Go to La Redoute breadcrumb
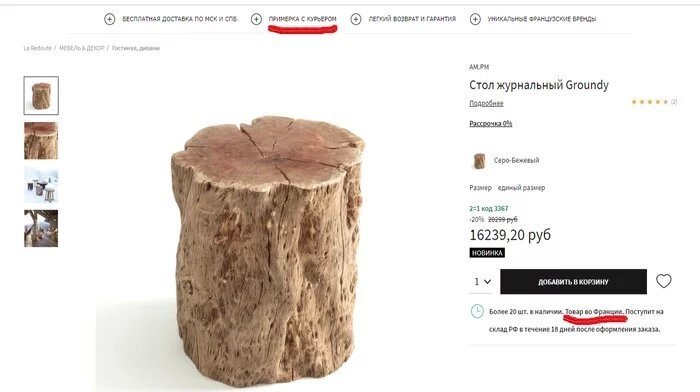Viewport: 700px width, 392px height. click(38, 48)
